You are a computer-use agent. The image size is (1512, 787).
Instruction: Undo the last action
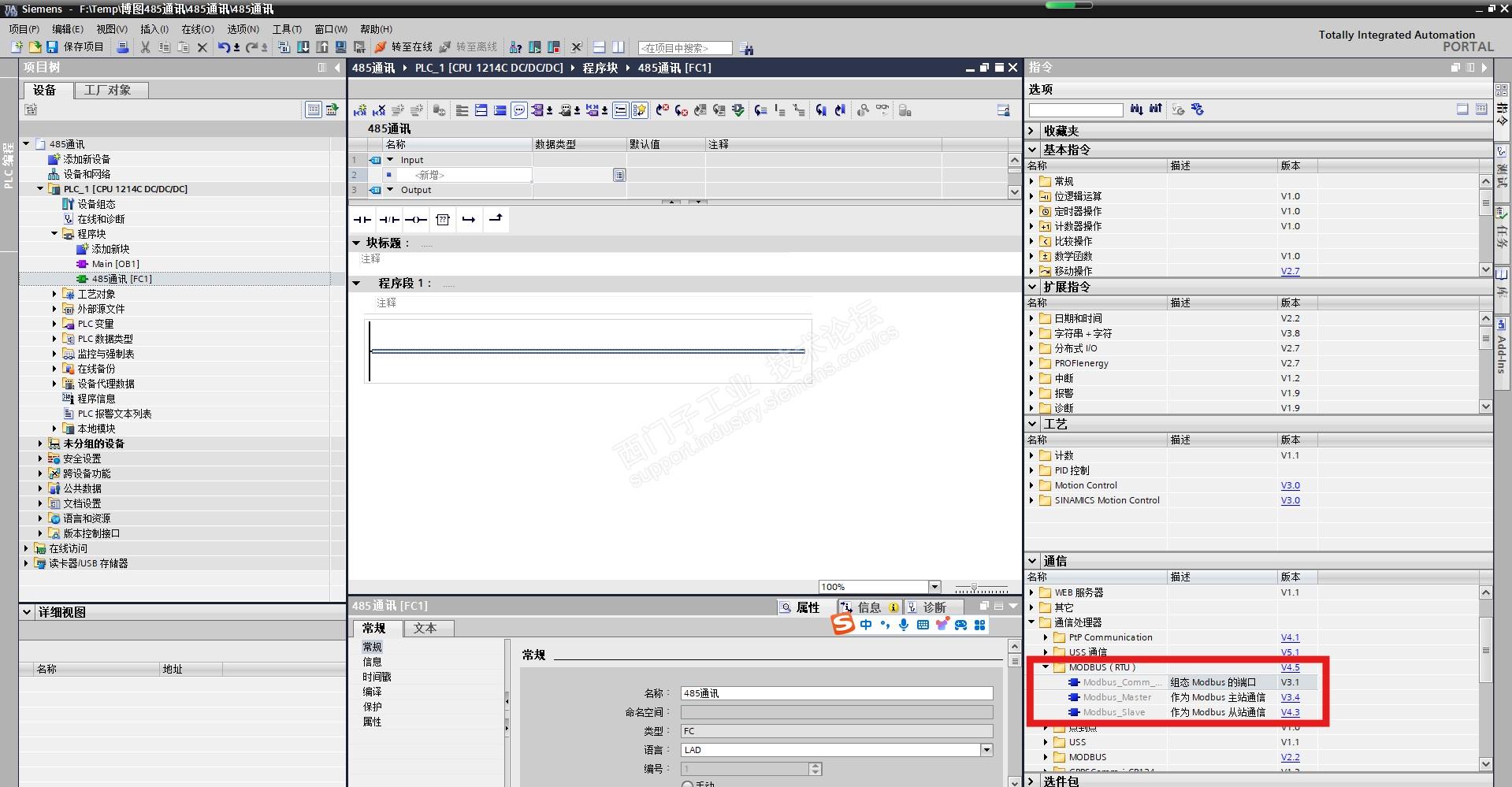[225, 47]
